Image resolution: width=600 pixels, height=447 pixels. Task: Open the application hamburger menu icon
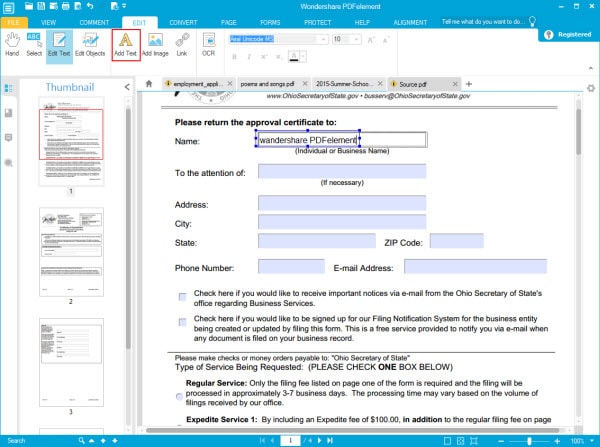pos(8,7)
